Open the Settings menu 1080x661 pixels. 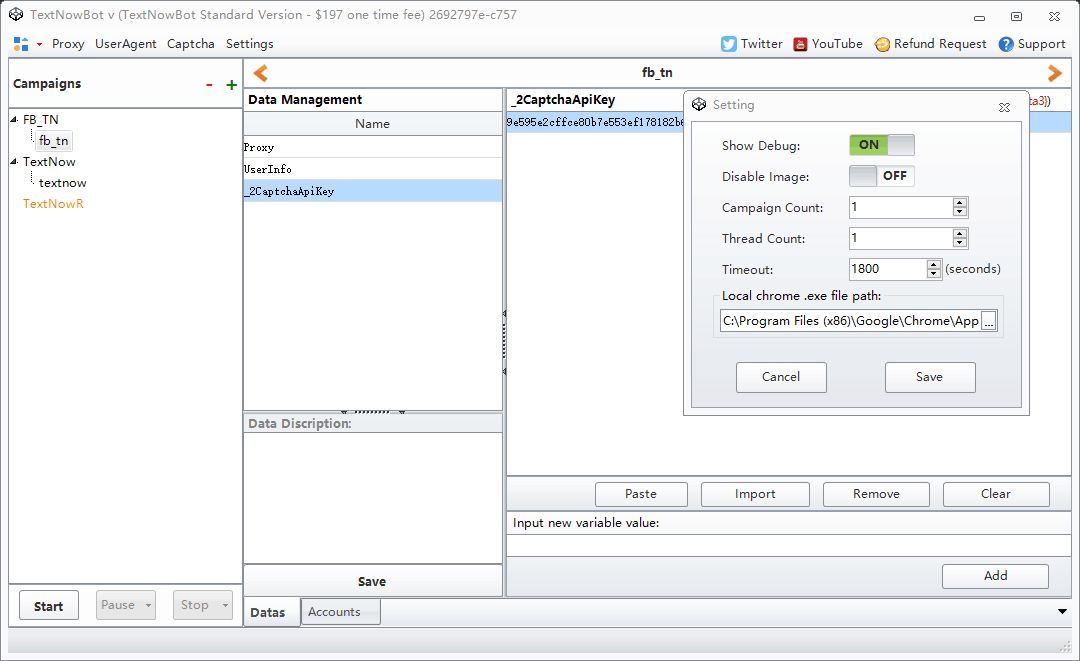pos(249,44)
